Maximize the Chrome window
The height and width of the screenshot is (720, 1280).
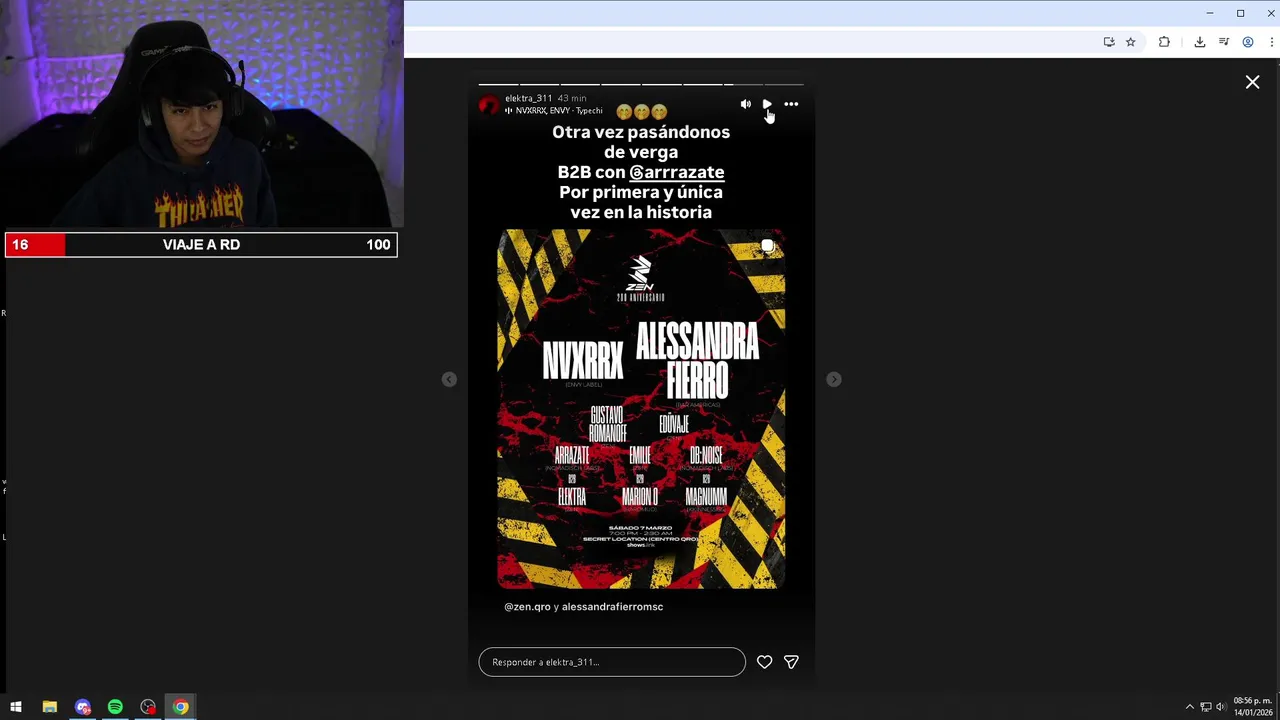1240,13
